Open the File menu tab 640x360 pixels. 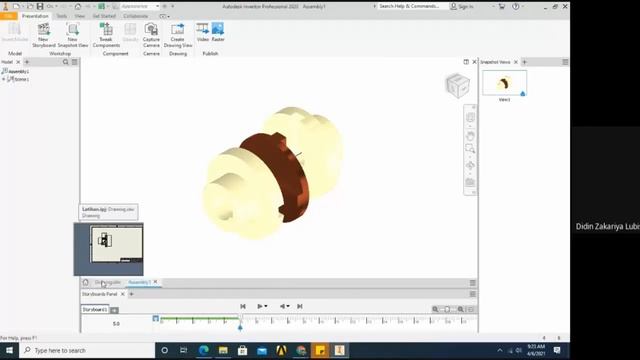tap(9, 16)
